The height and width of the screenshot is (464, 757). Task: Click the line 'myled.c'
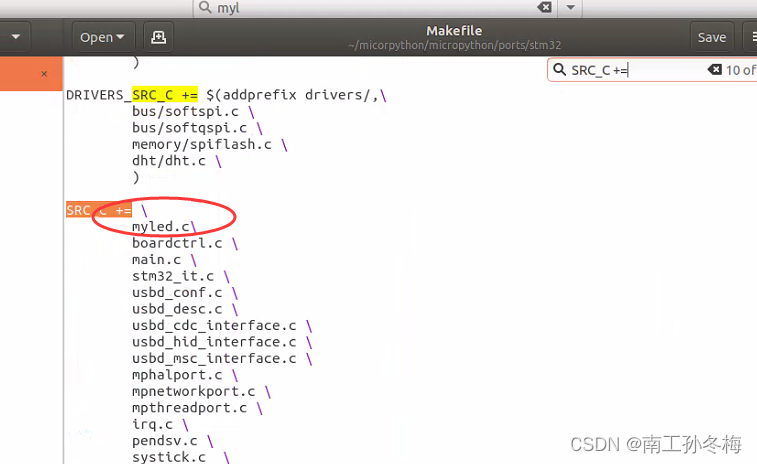pyautogui.click(x=161, y=226)
